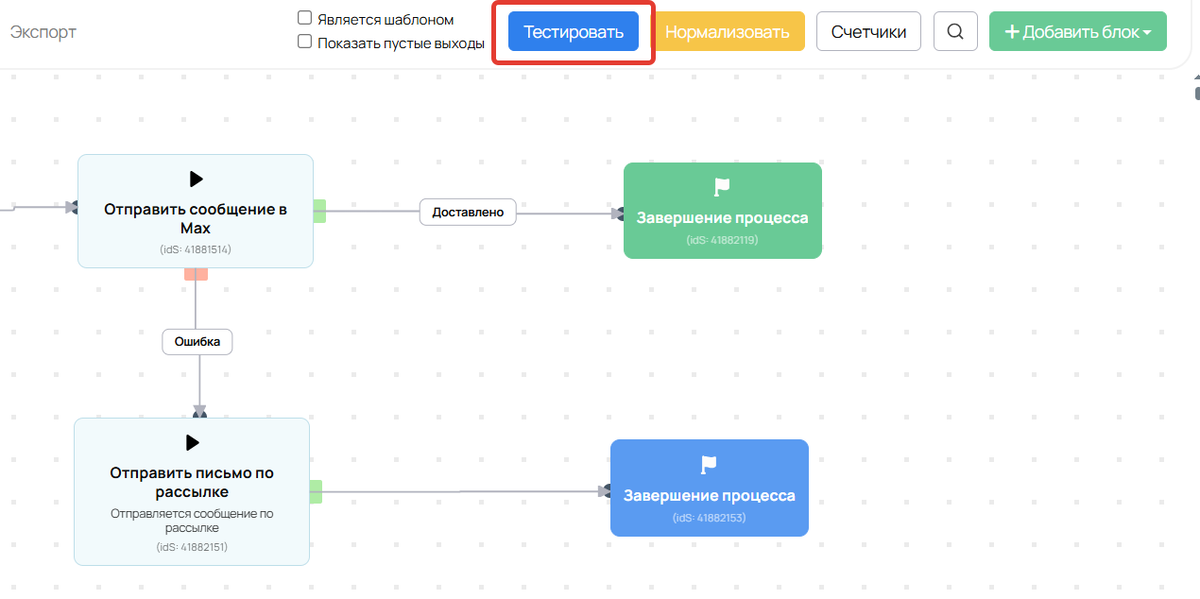Click input connector of green completion block
Screen dimensions: 1200x599
(x=619, y=213)
